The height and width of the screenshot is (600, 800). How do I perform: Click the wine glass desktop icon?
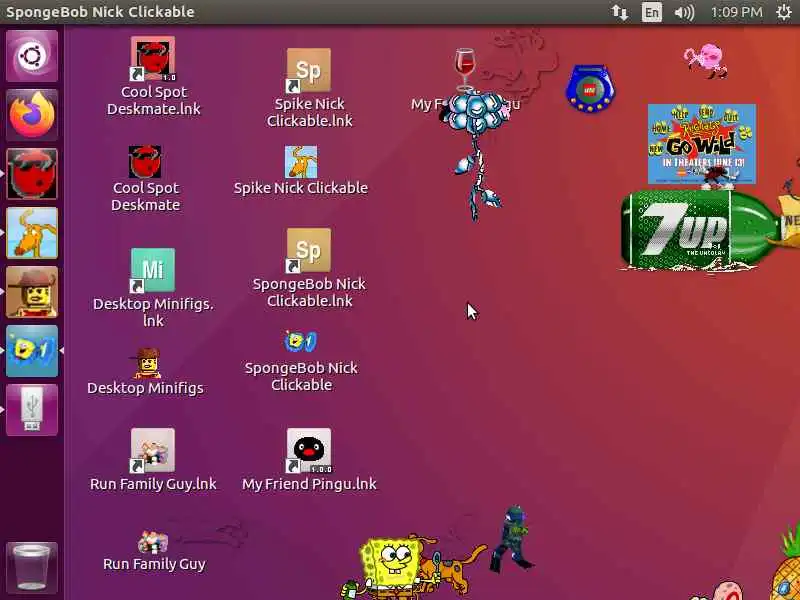point(464,67)
